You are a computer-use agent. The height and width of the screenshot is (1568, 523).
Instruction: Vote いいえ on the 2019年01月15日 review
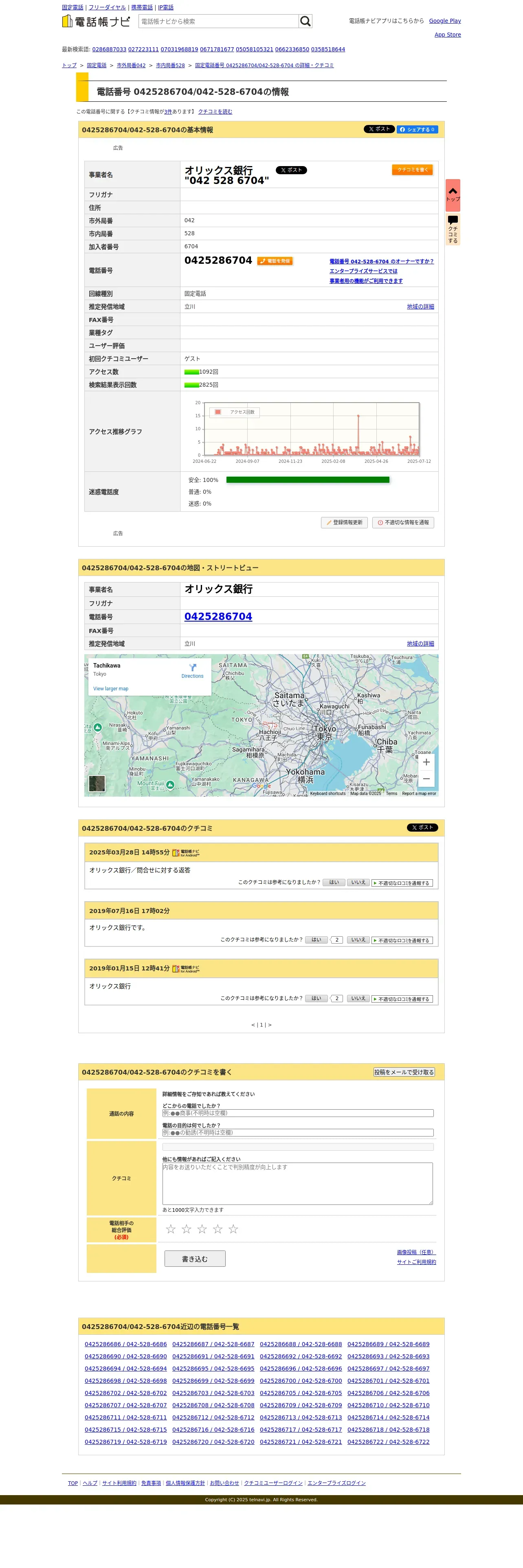click(x=358, y=998)
